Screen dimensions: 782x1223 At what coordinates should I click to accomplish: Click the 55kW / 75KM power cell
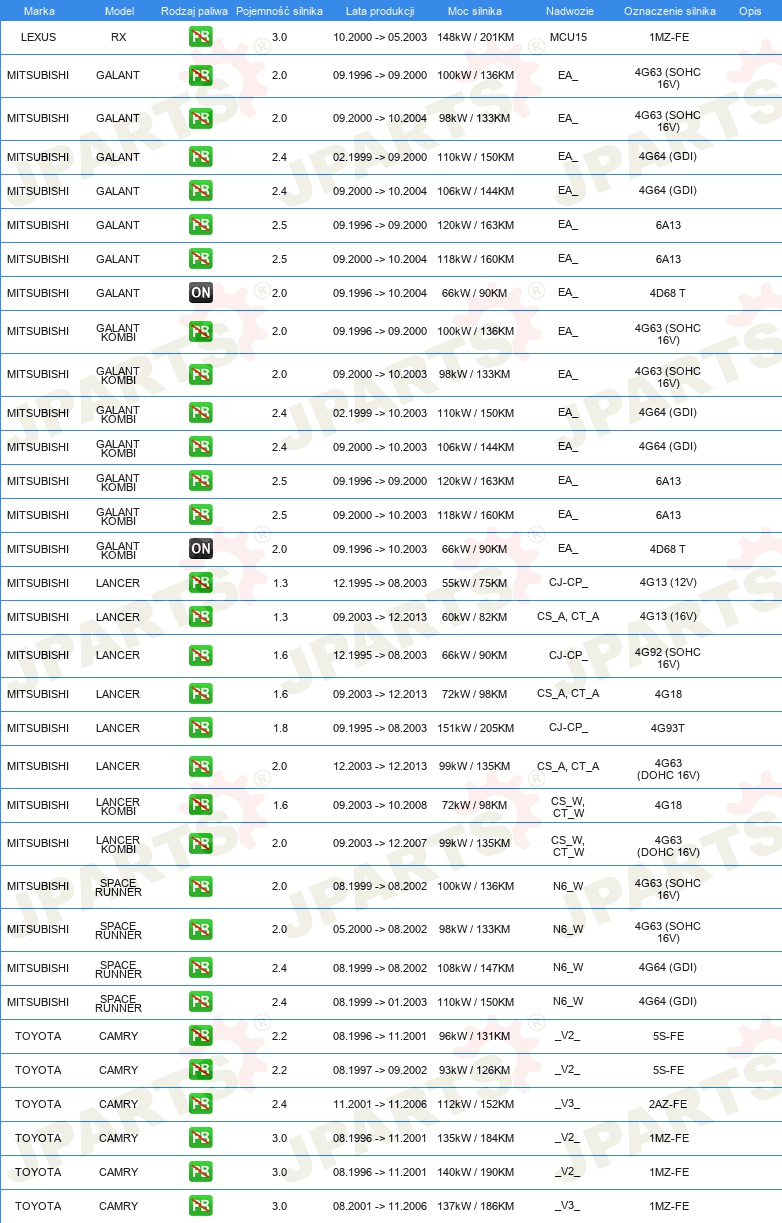click(x=476, y=583)
